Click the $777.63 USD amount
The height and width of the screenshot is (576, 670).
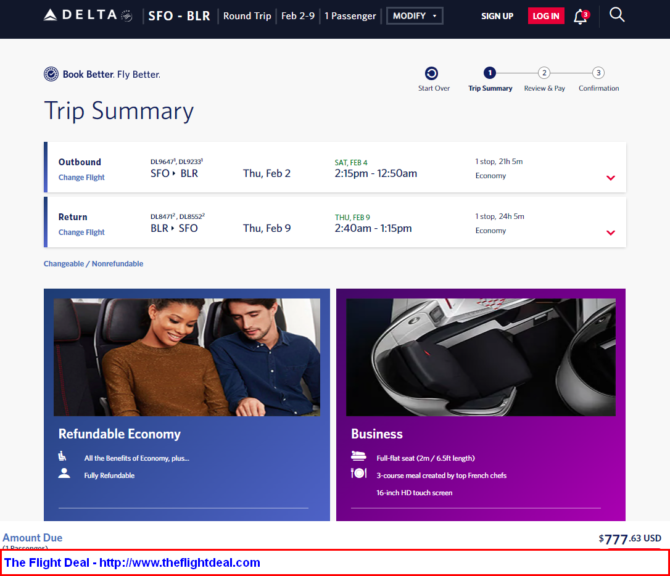coord(629,539)
